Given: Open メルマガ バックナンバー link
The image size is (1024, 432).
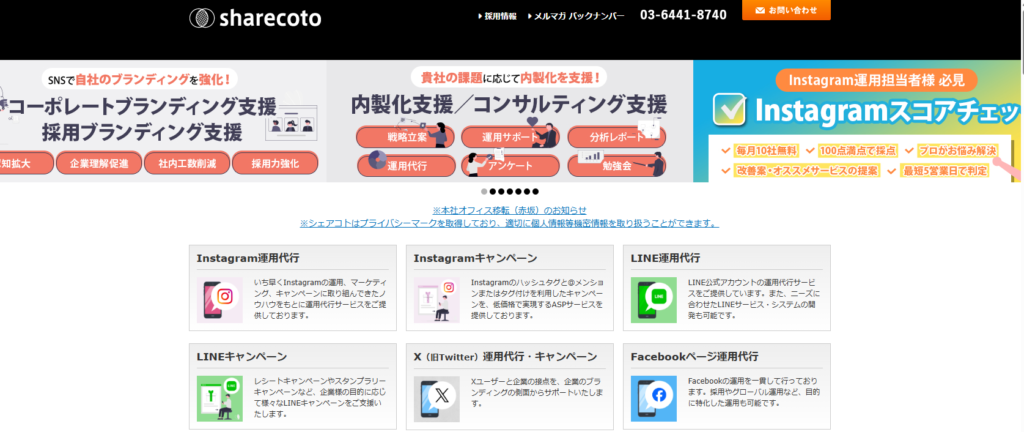Looking at the screenshot, I should [x=577, y=16].
